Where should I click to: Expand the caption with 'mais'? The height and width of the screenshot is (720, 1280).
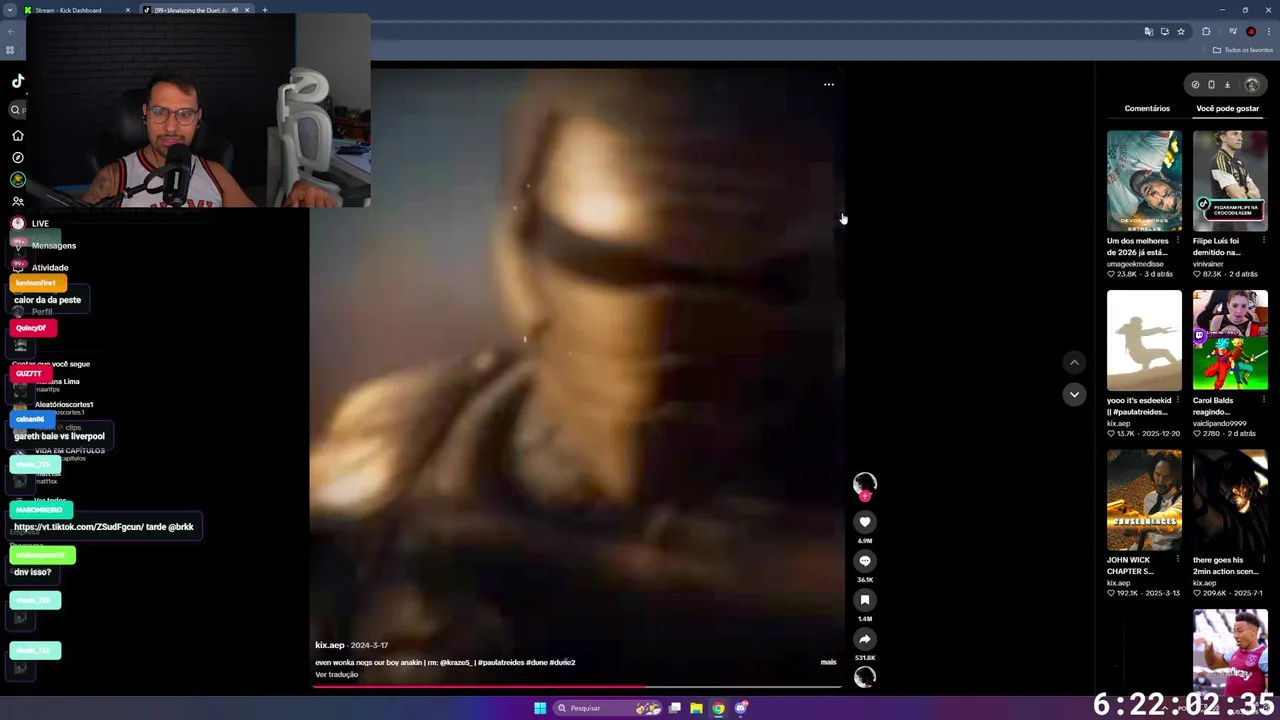828,662
